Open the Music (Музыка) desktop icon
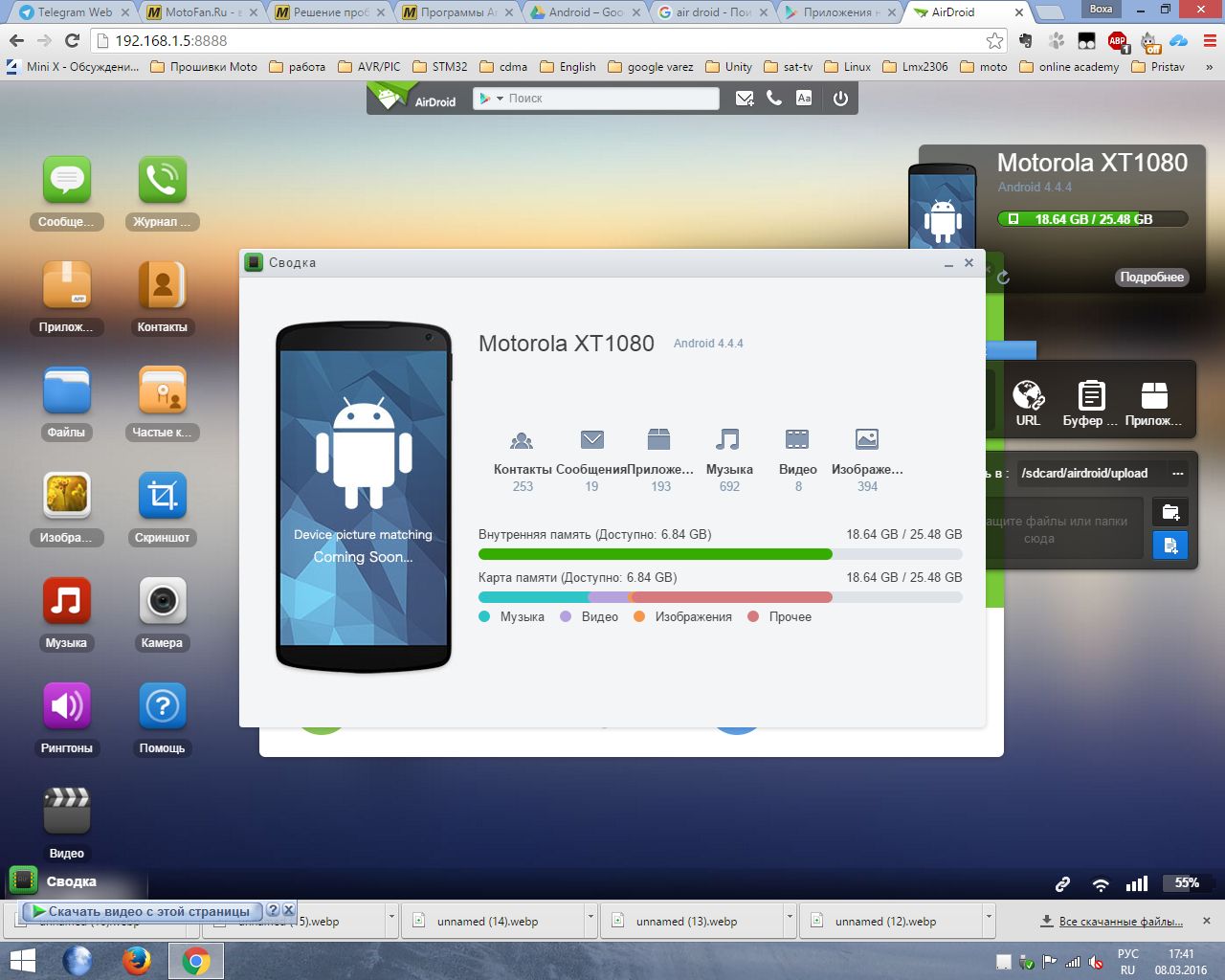This screenshot has width=1225, height=980. pyautogui.click(x=67, y=601)
